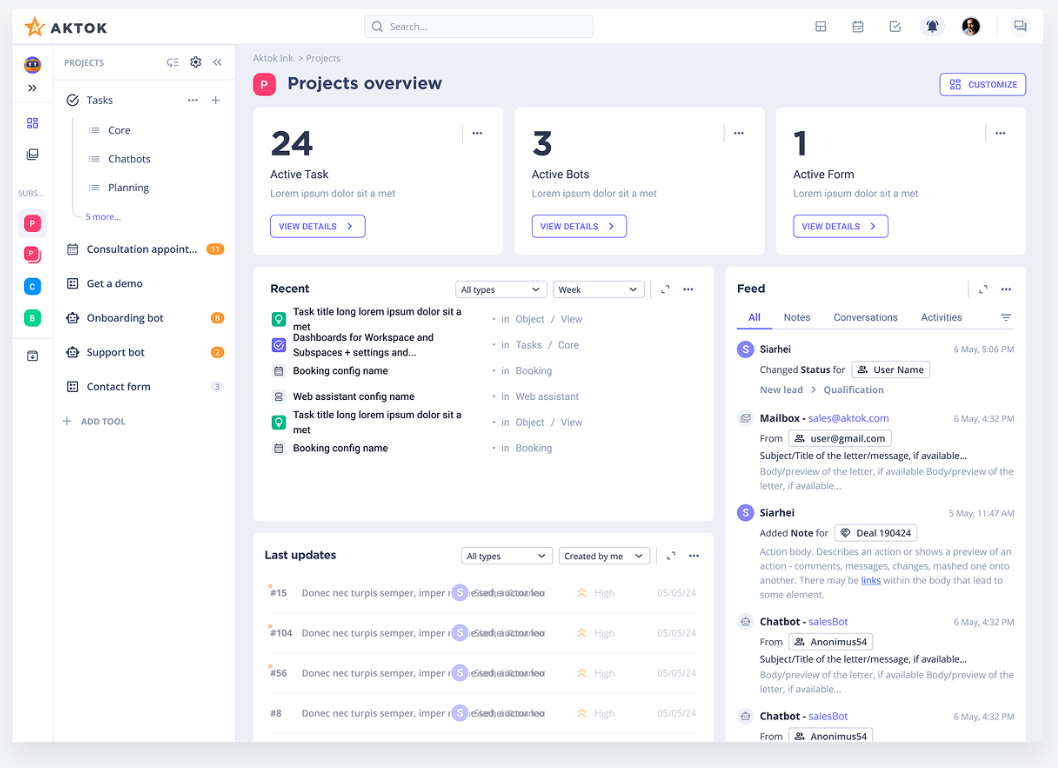Toggle the tasks check icon next to Tasks
The width and height of the screenshot is (1058, 768).
[70, 99]
